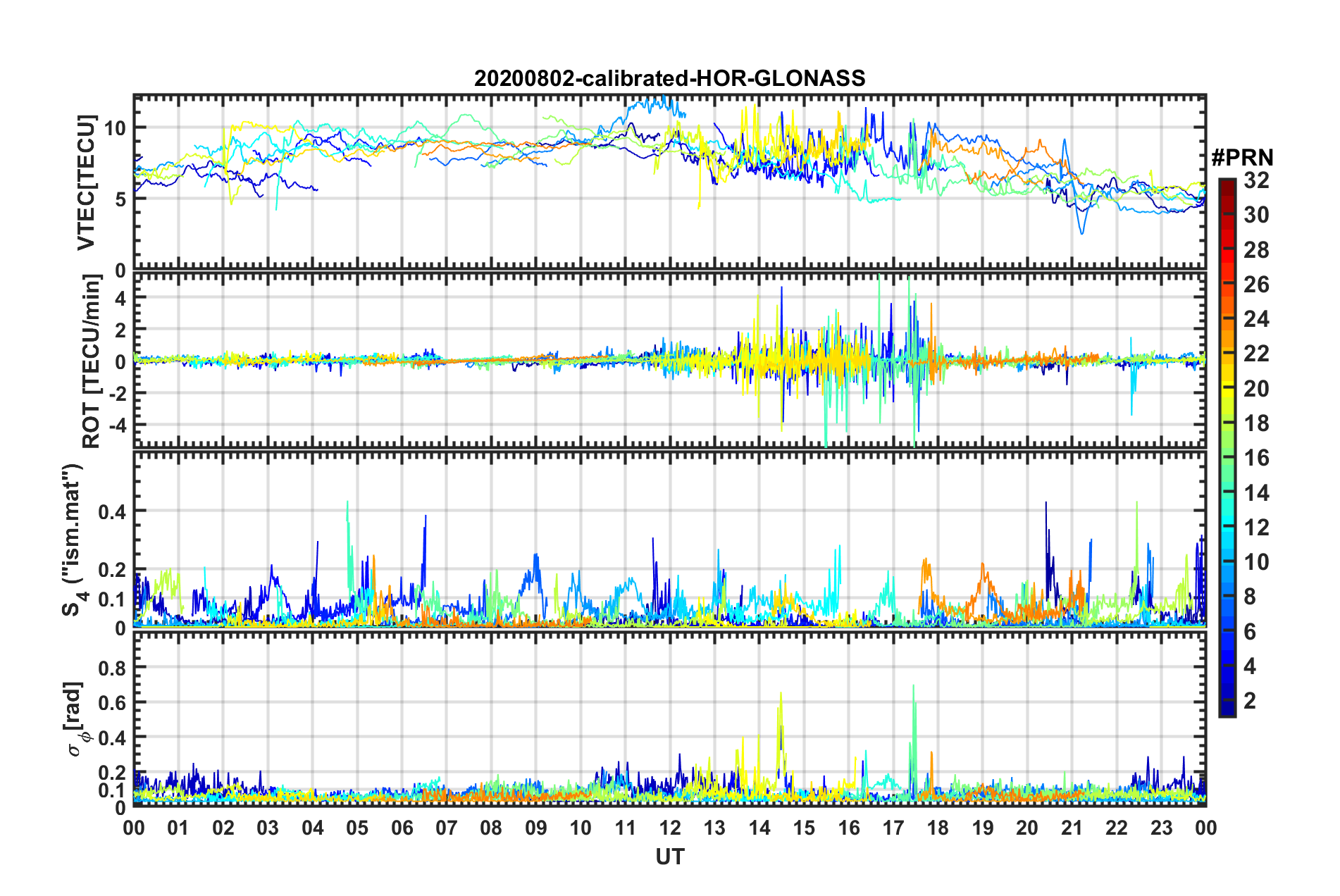Click the 06 hour tick label
The width and height of the screenshot is (1340, 896).
pos(402,828)
